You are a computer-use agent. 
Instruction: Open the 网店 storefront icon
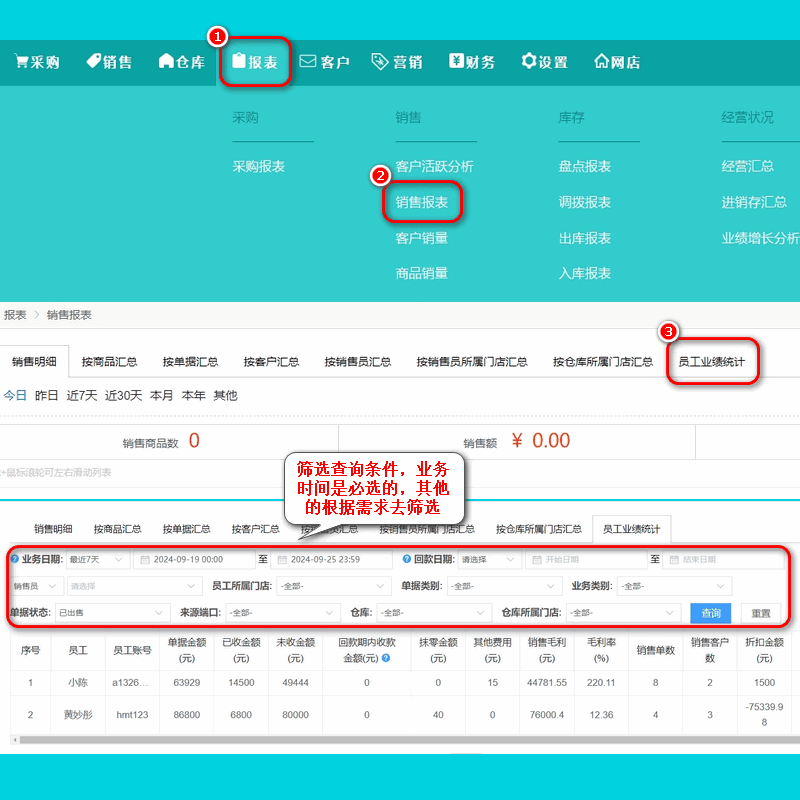click(603, 61)
